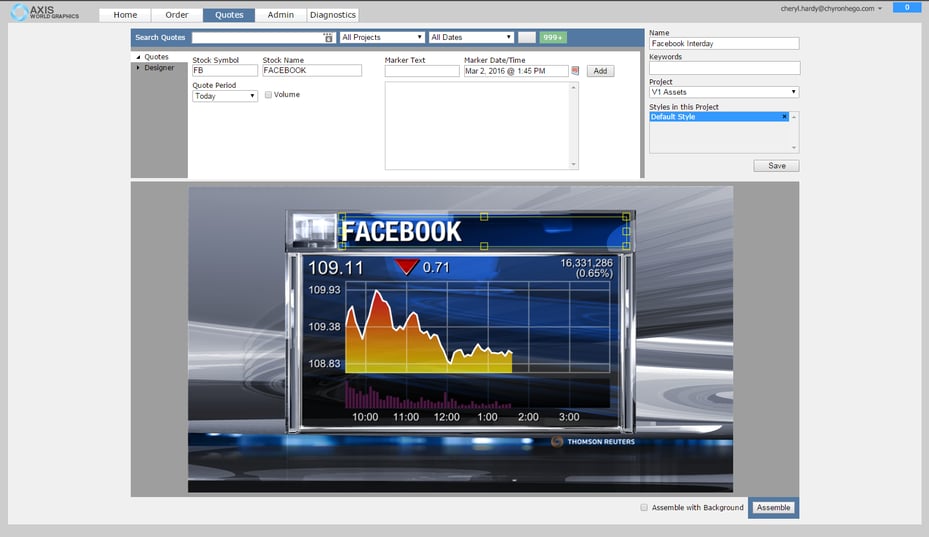Switch to the Order tab
The height and width of the screenshot is (537, 929).
[176, 15]
